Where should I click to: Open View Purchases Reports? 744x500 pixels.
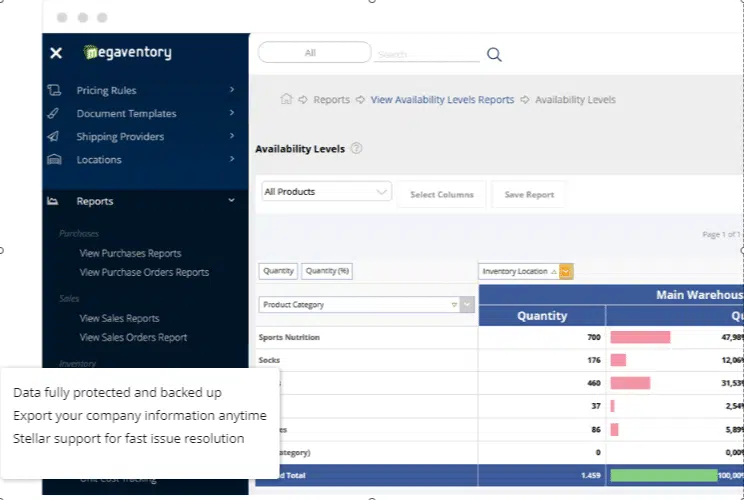(x=130, y=253)
